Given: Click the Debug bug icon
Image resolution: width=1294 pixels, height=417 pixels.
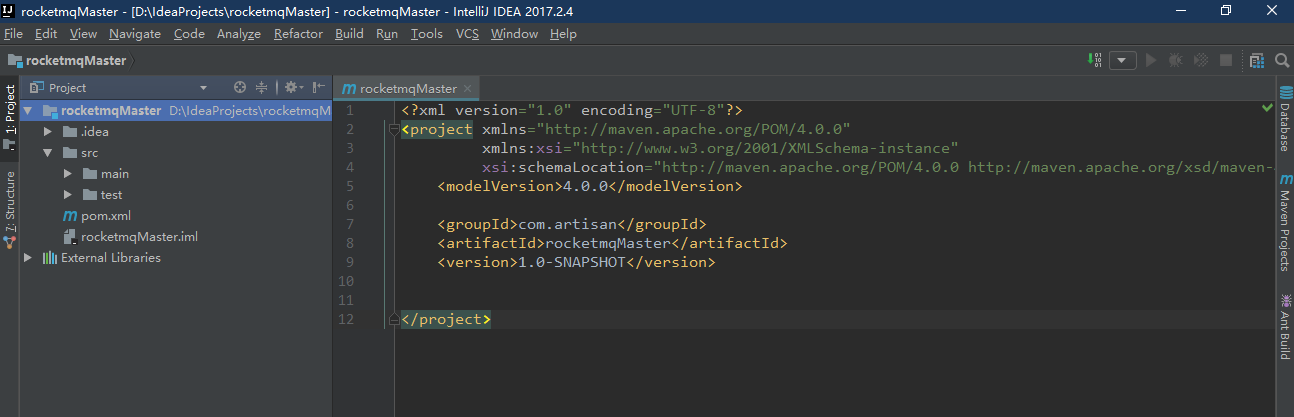Looking at the screenshot, I should pyautogui.click(x=1175, y=60).
